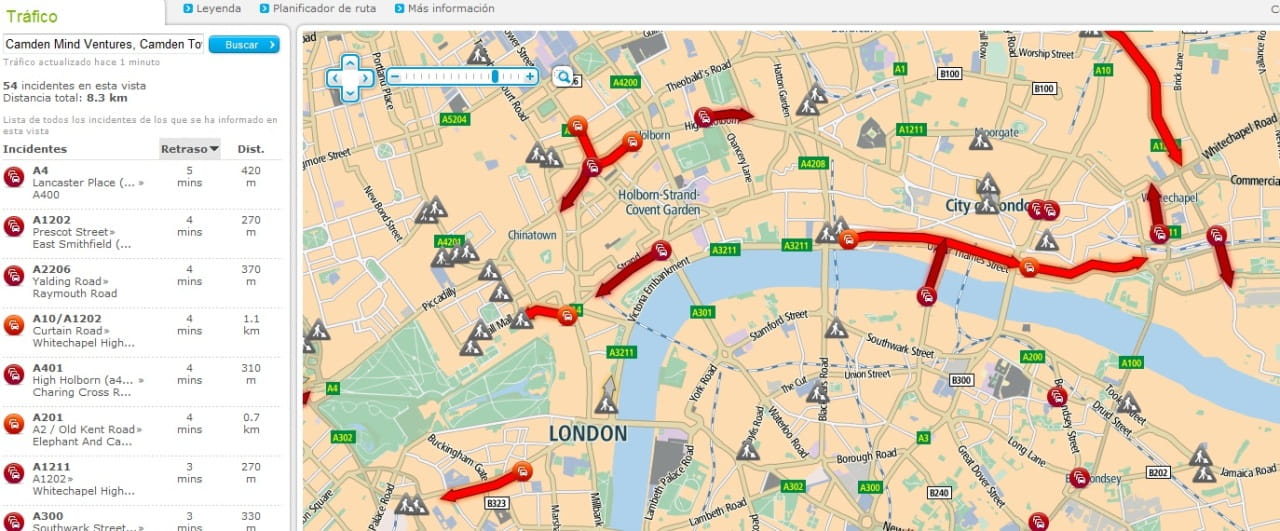Pan the map up with arrow control
Screen dimensions: 1280x531
tap(349, 63)
